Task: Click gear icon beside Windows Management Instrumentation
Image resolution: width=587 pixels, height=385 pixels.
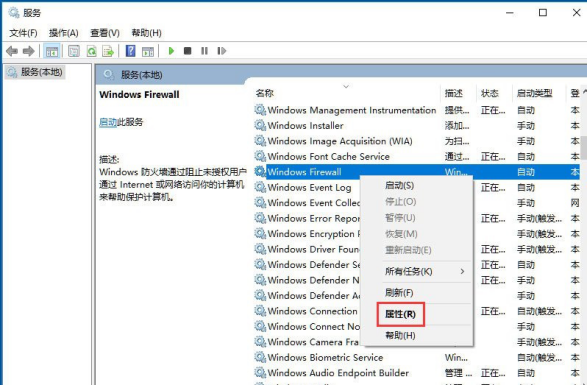Action: 260,110
